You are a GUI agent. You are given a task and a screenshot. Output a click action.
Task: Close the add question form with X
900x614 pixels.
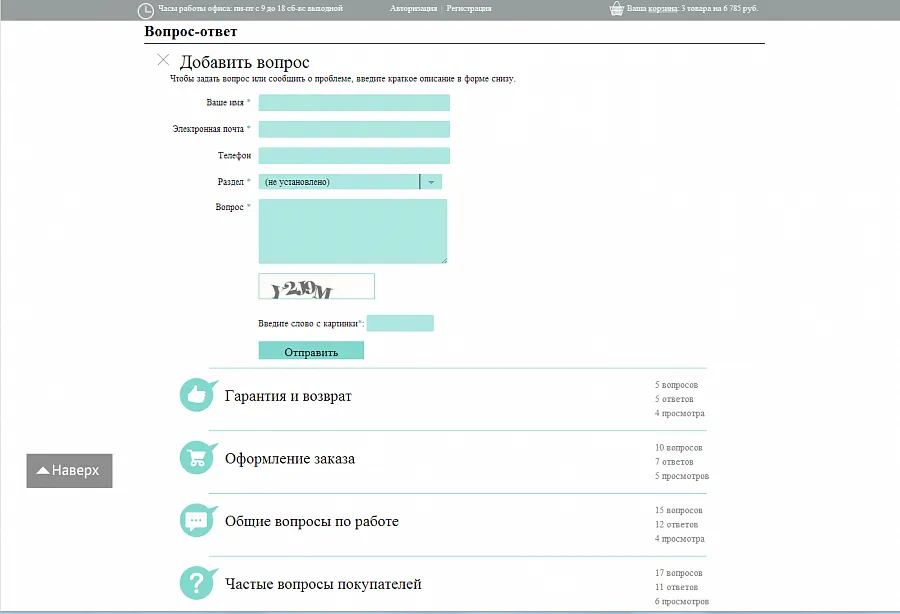coord(163,60)
